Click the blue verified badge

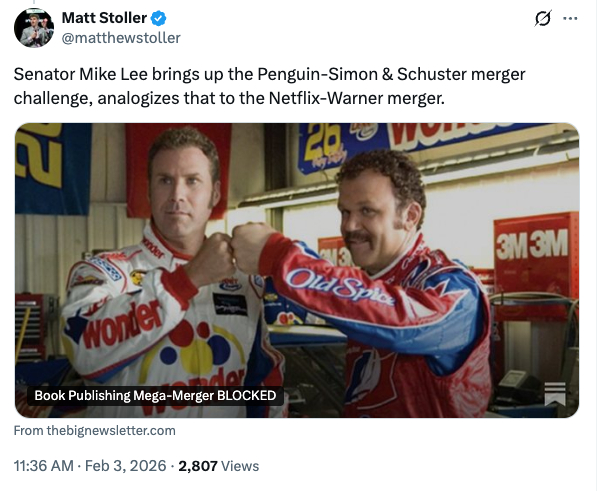tap(159, 18)
